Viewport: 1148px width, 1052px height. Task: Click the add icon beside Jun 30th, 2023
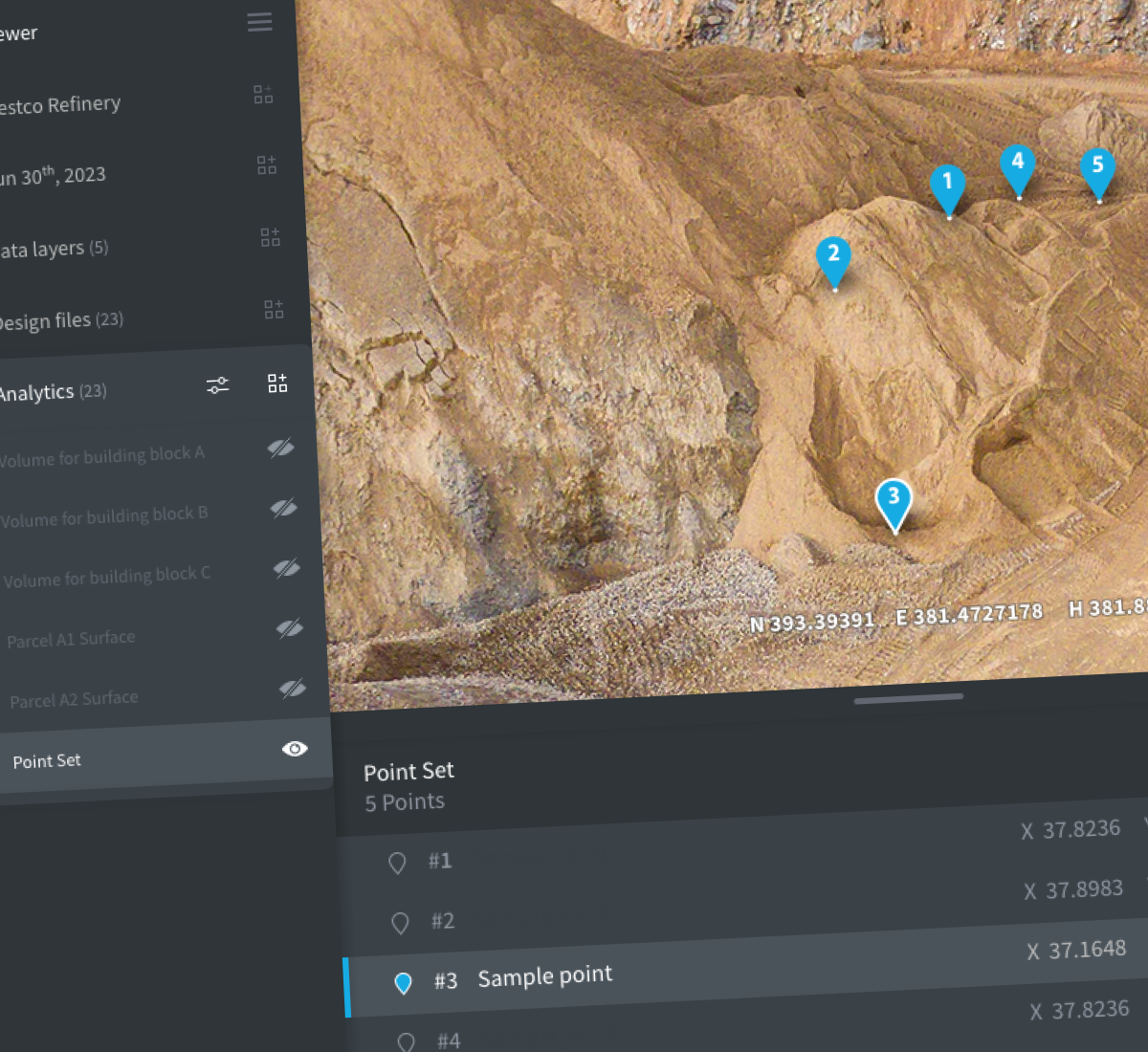click(266, 164)
